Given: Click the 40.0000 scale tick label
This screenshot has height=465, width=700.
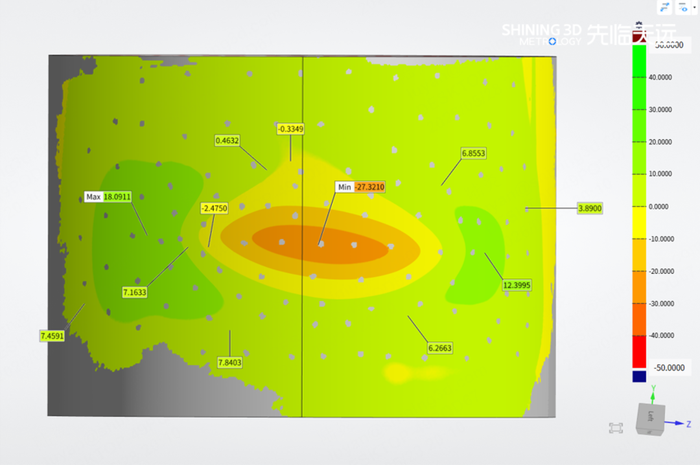Looking at the screenshot, I should point(660,77).
